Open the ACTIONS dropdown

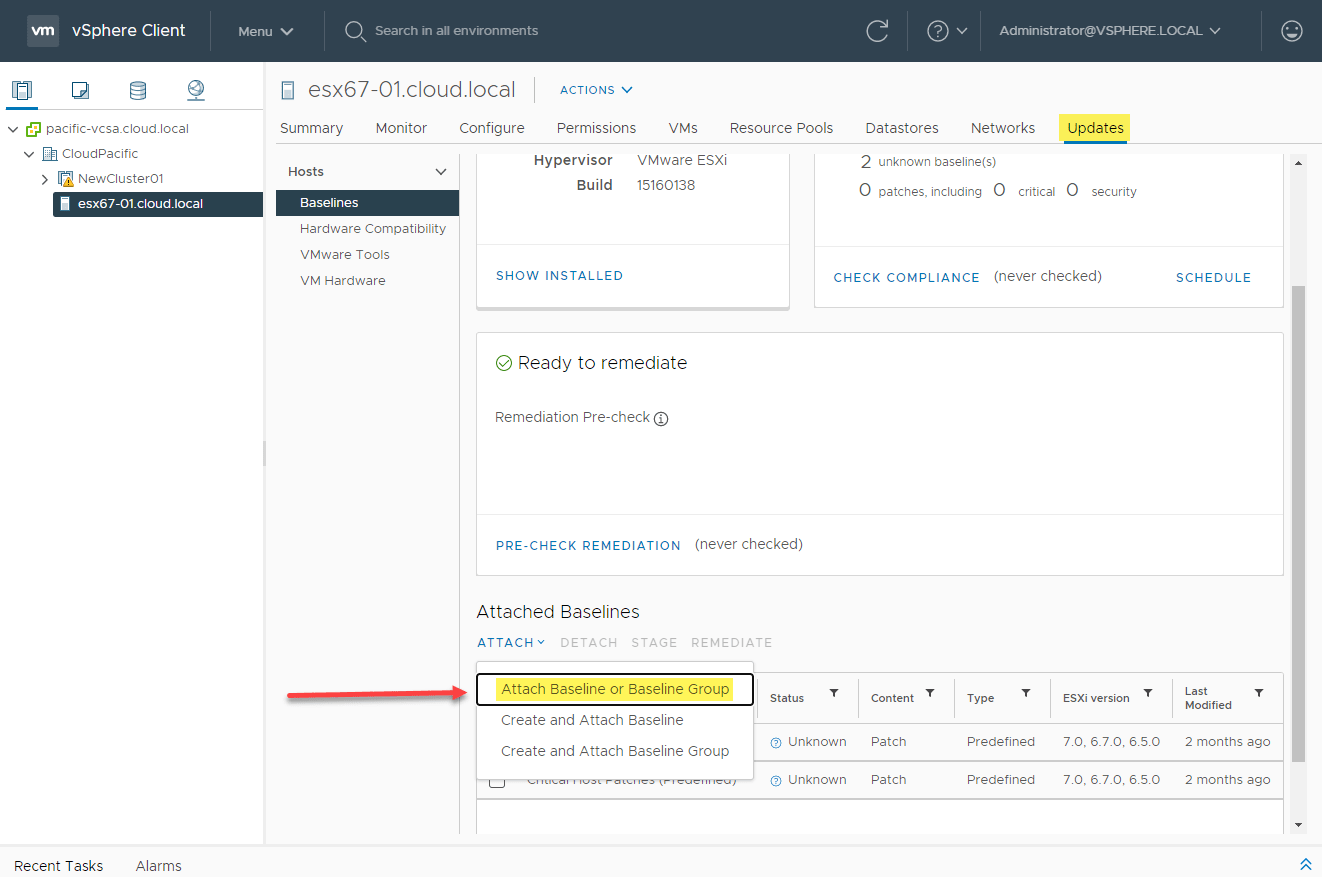point(596,90)
